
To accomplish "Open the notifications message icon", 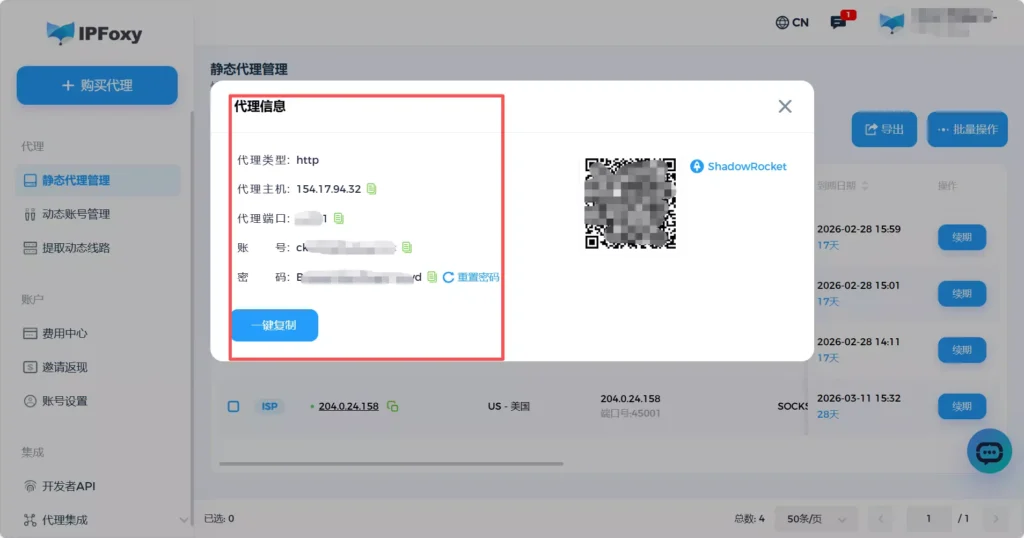I will (x=839, y=22).
